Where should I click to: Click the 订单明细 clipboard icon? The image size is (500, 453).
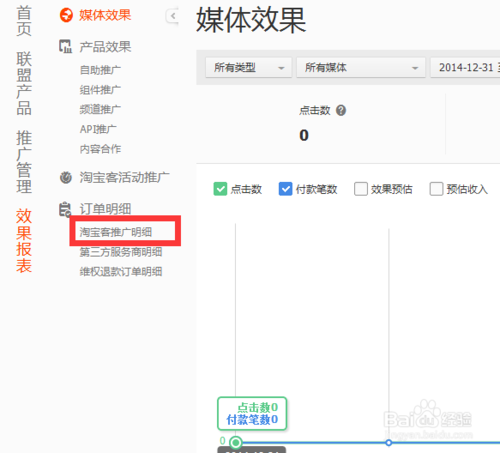click(65, 209)
